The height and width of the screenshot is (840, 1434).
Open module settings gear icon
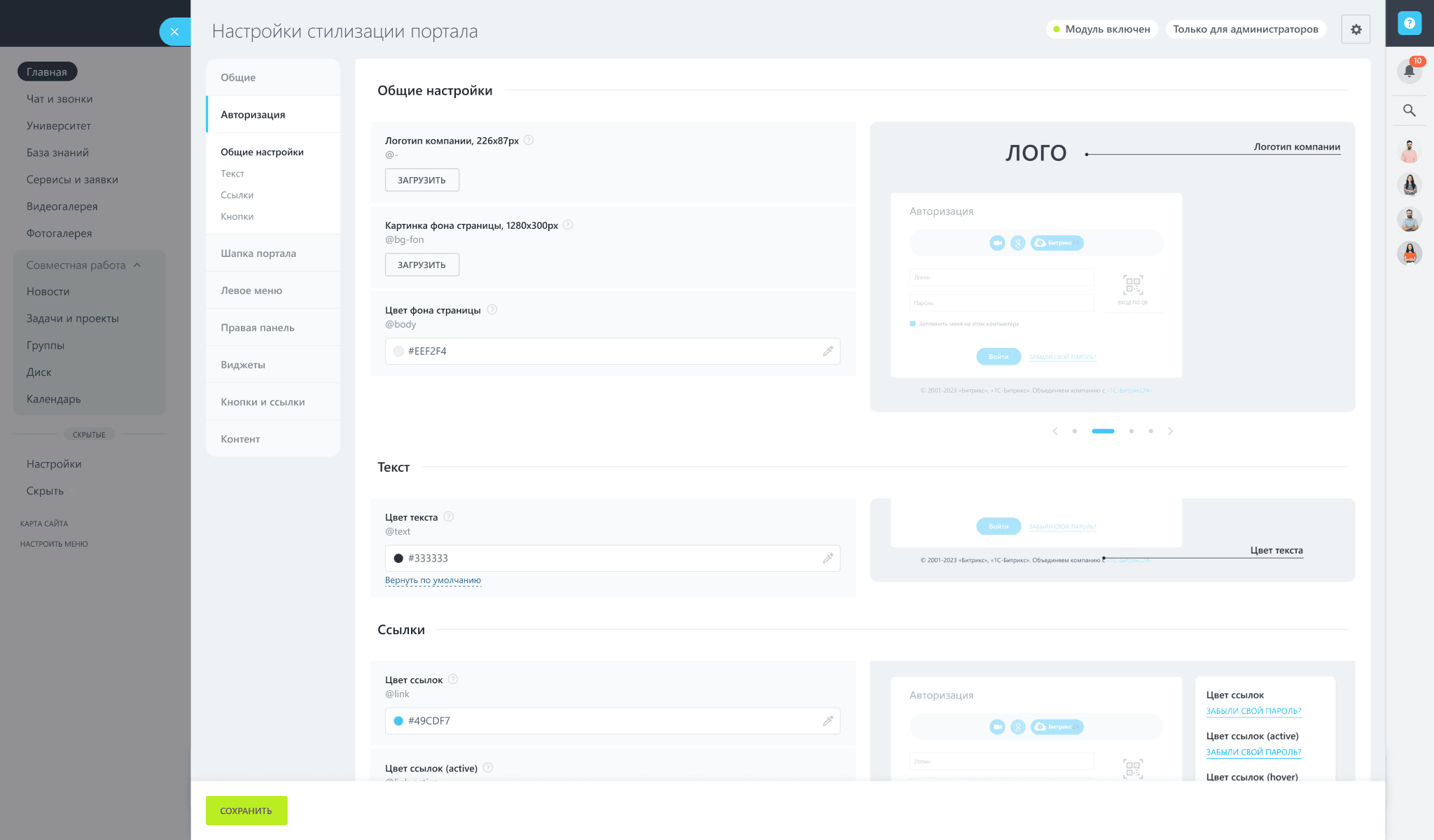pyautogui.click(x=1356, y=29)
